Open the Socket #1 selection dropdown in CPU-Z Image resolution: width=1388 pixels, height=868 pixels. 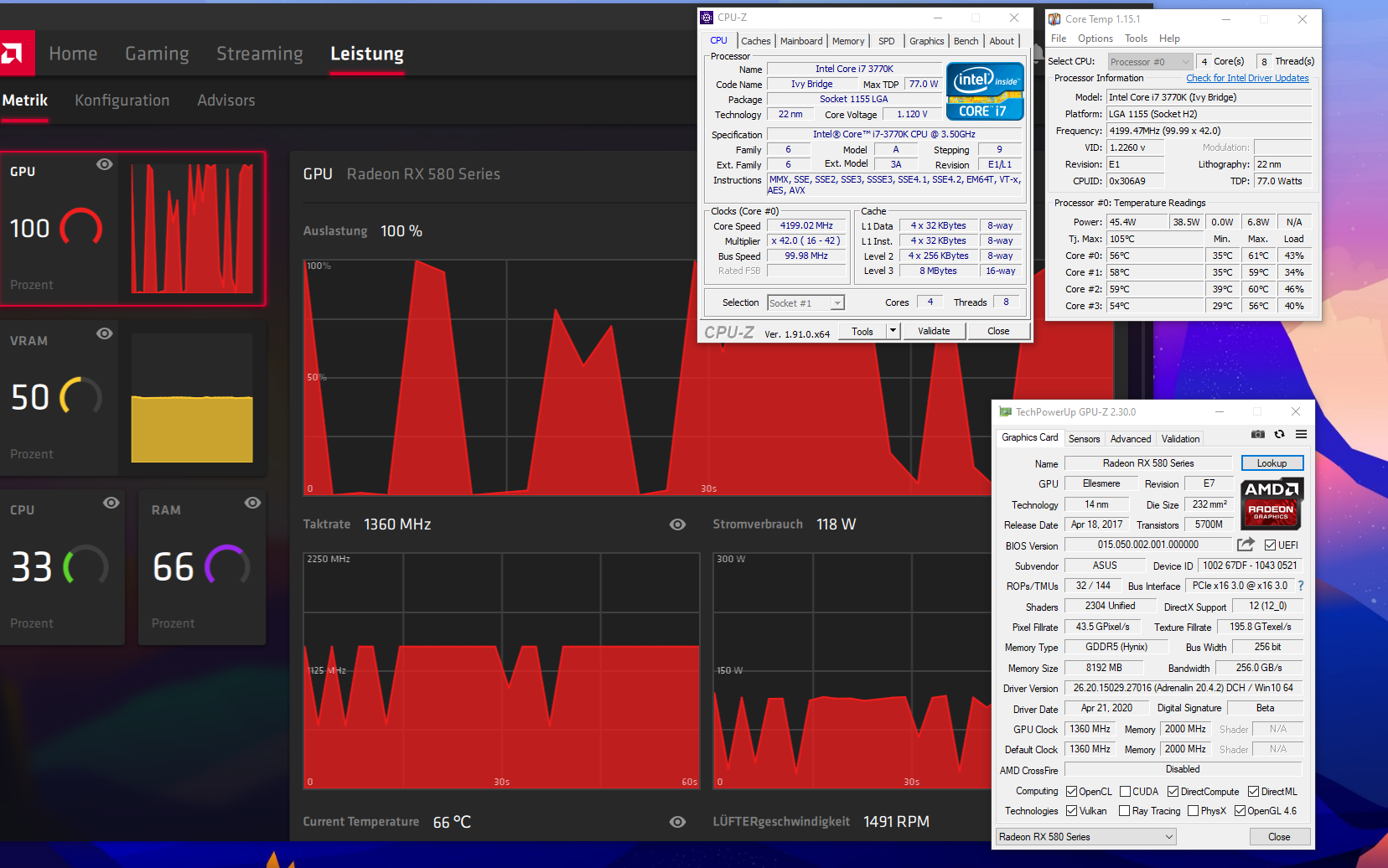[x=805, y=303]
